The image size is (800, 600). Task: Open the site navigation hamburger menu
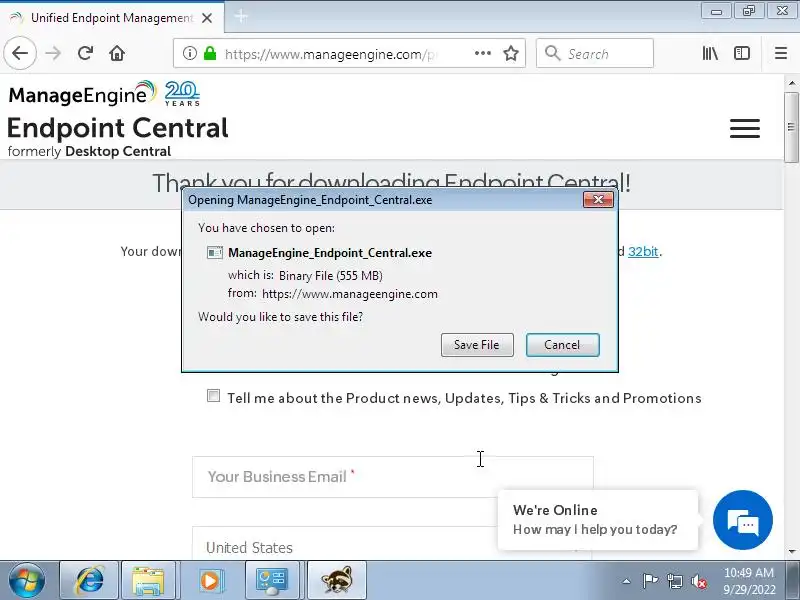coord(744,129)
